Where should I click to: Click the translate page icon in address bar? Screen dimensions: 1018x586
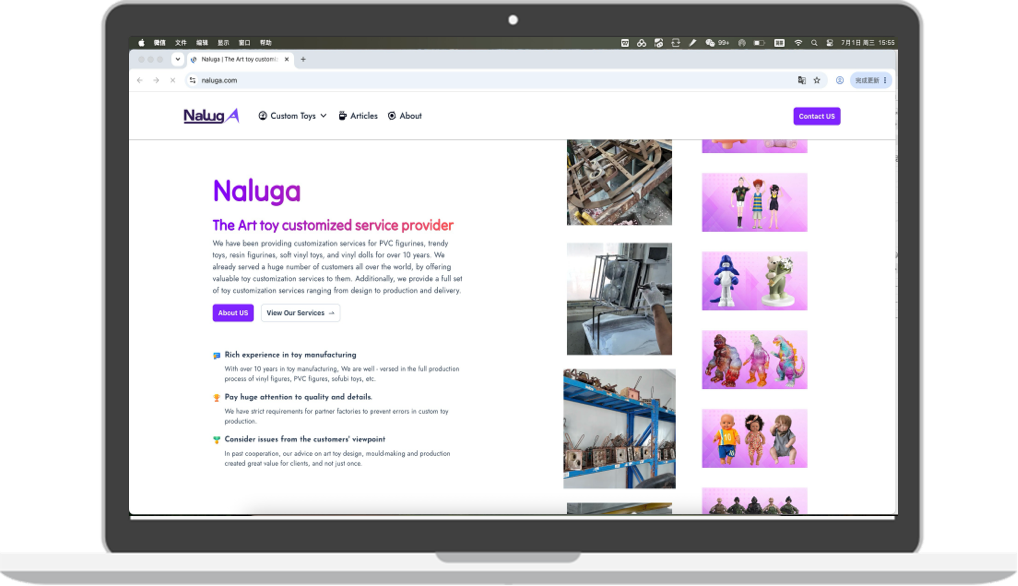pos(802,80)
